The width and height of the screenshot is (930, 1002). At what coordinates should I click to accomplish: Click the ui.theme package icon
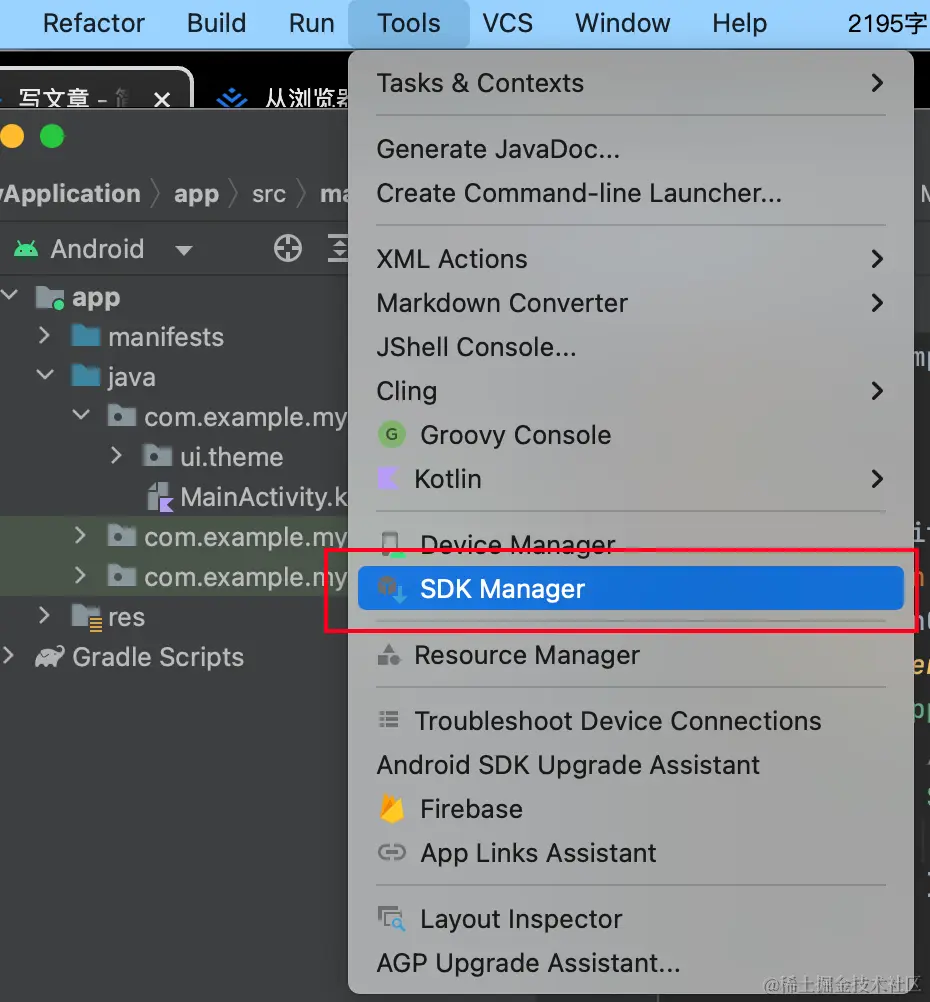tap(157, 456)
